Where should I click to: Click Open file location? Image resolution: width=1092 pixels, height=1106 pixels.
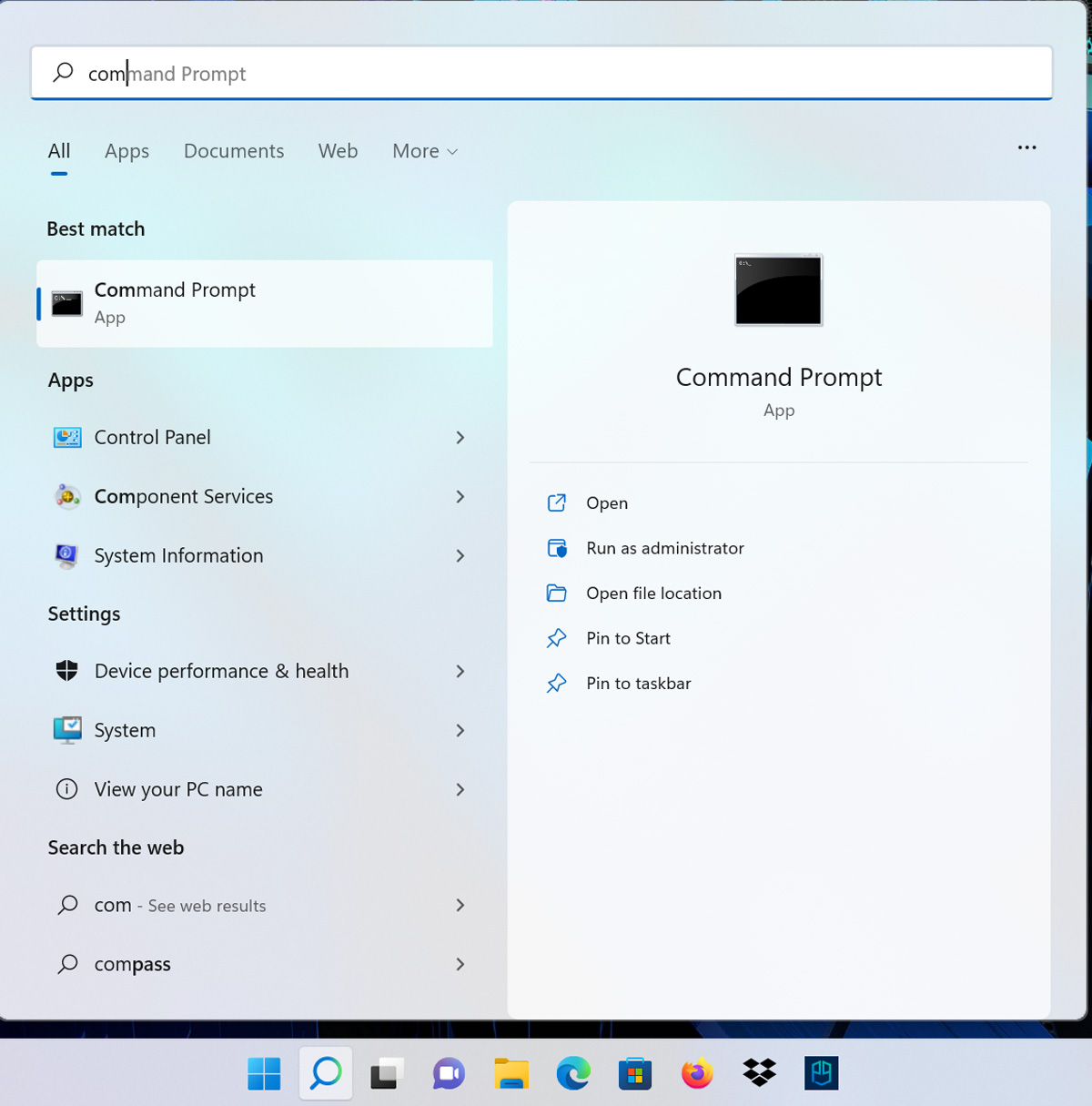click(654, 594)
